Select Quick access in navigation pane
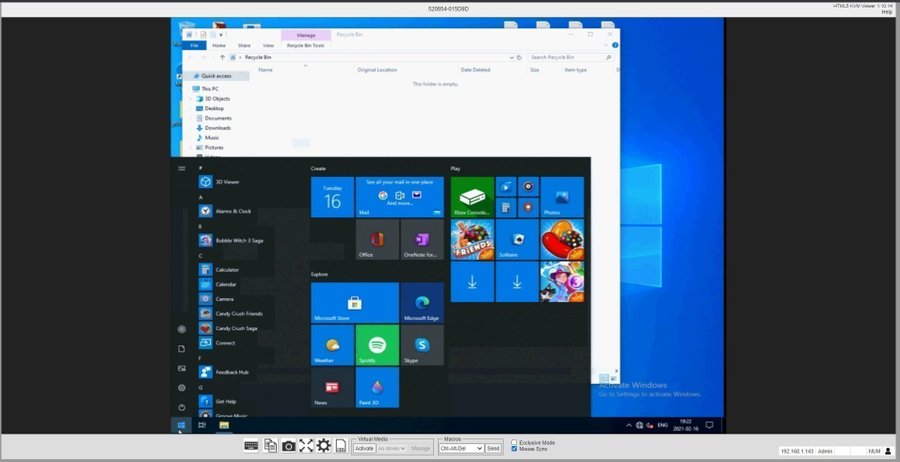The width and height of the screenshot is (900, 462). click(216, 76)
